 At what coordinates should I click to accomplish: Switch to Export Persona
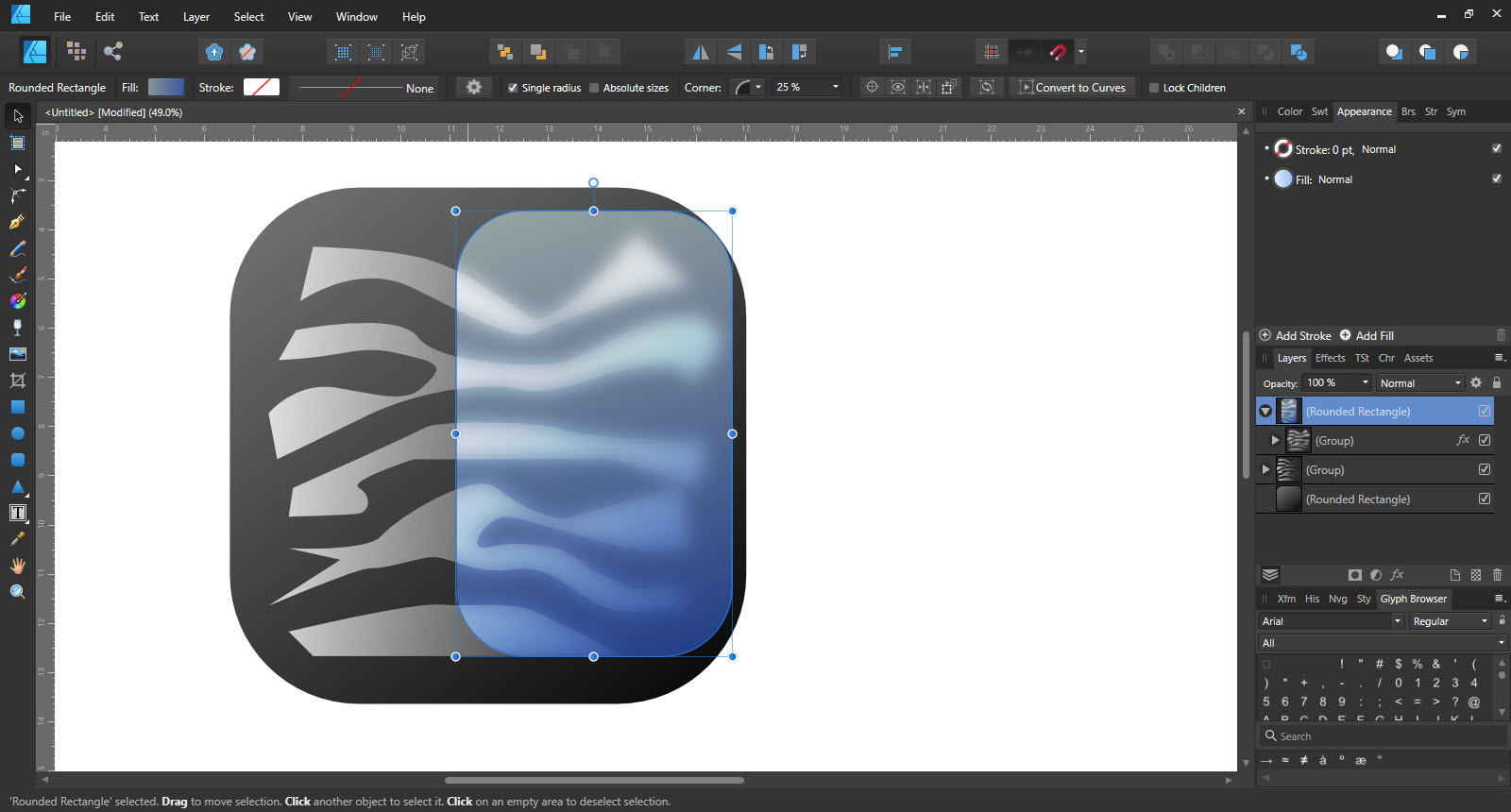tap(113, 51)
